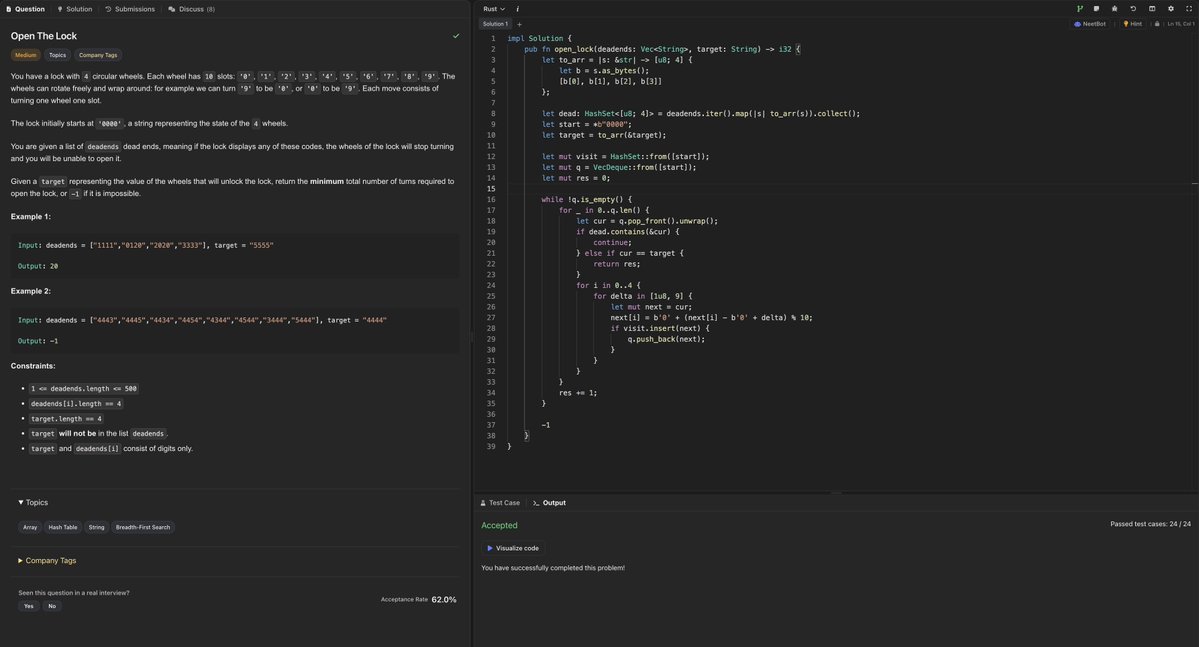Click 'pub fn open_lock' function signature
1199x647 pixels.
pyautogui.click(x=662, y=49)
